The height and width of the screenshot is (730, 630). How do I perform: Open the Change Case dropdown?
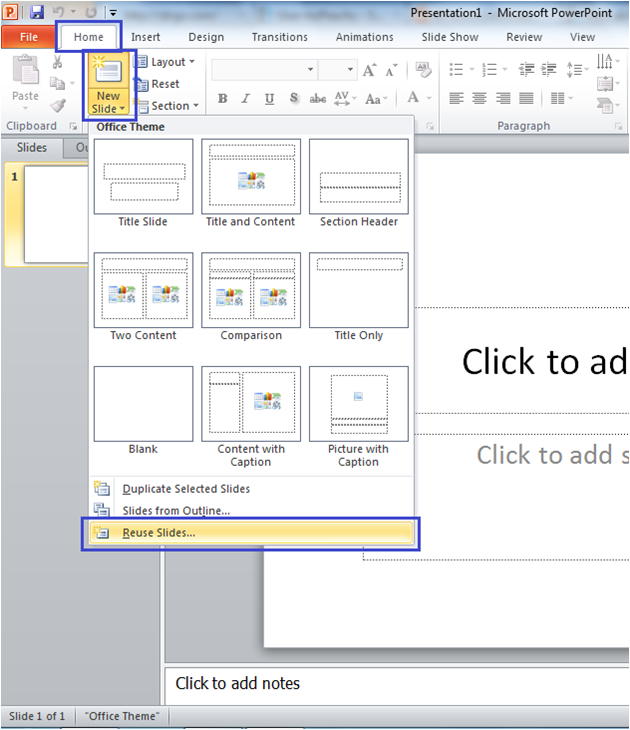click(376, 99)
